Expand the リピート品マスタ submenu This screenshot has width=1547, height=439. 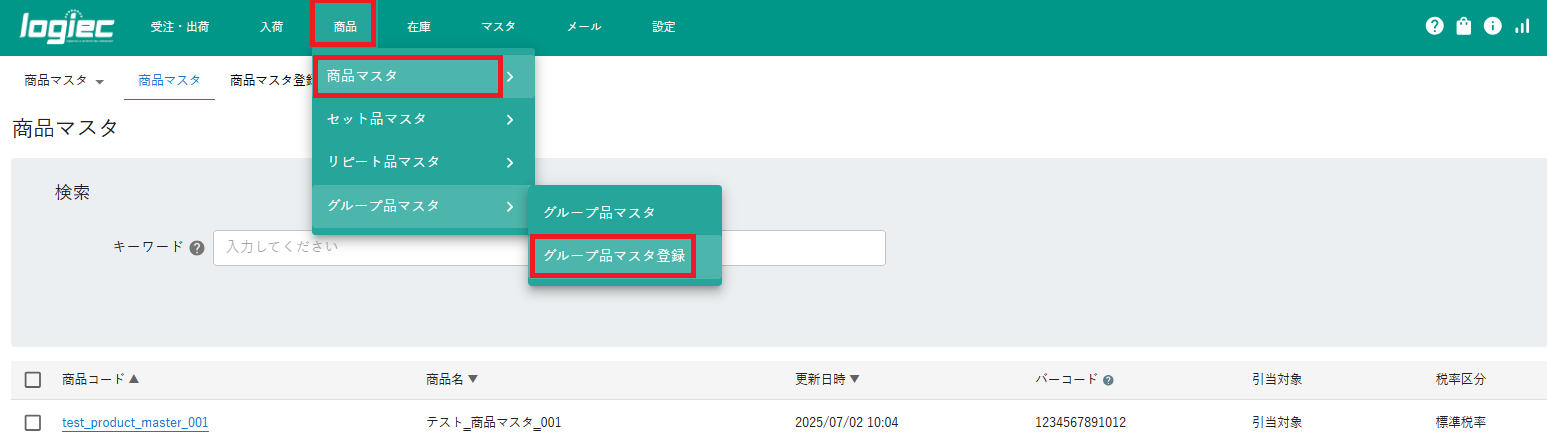(x=422, y=162)
